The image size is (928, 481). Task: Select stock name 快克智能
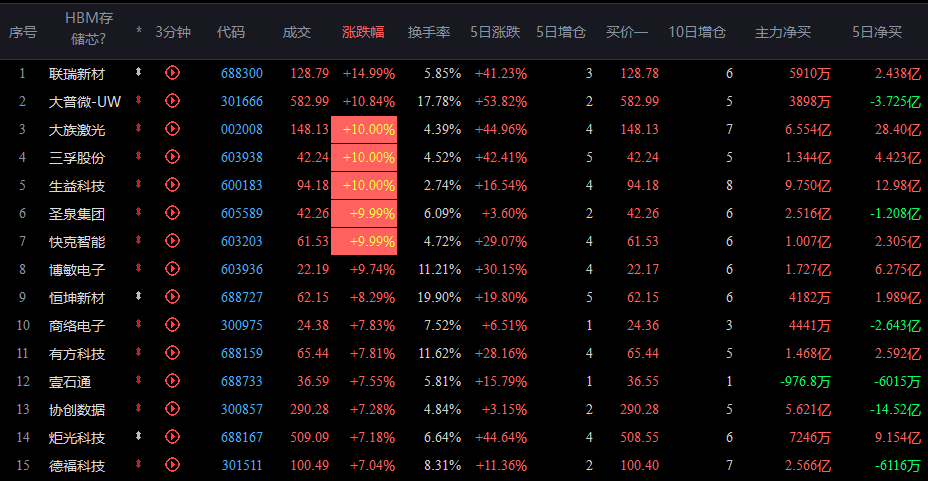77,242
